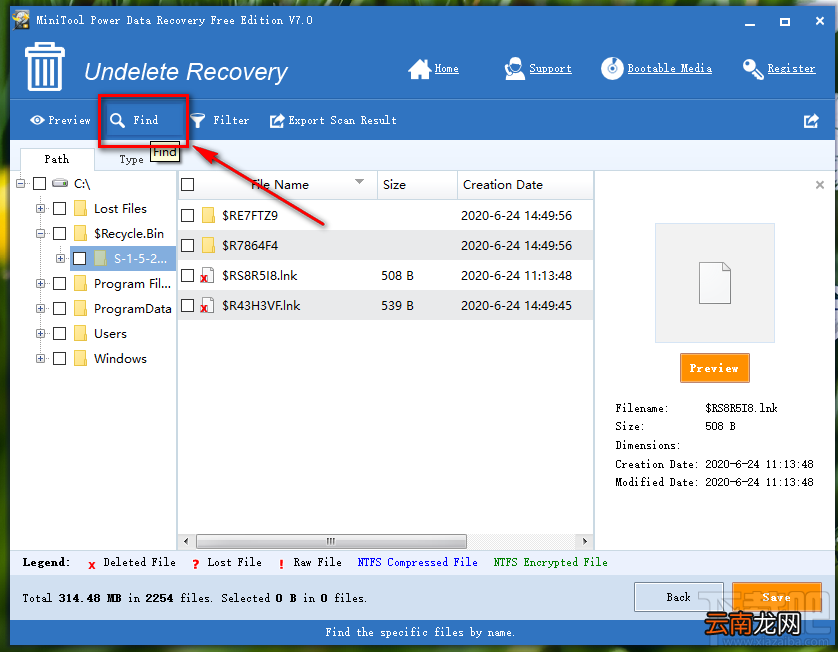This screenshot has width=838, height=652.
Task: Click the $RE7FTZ9 folder icon
Action: (208, 215)
